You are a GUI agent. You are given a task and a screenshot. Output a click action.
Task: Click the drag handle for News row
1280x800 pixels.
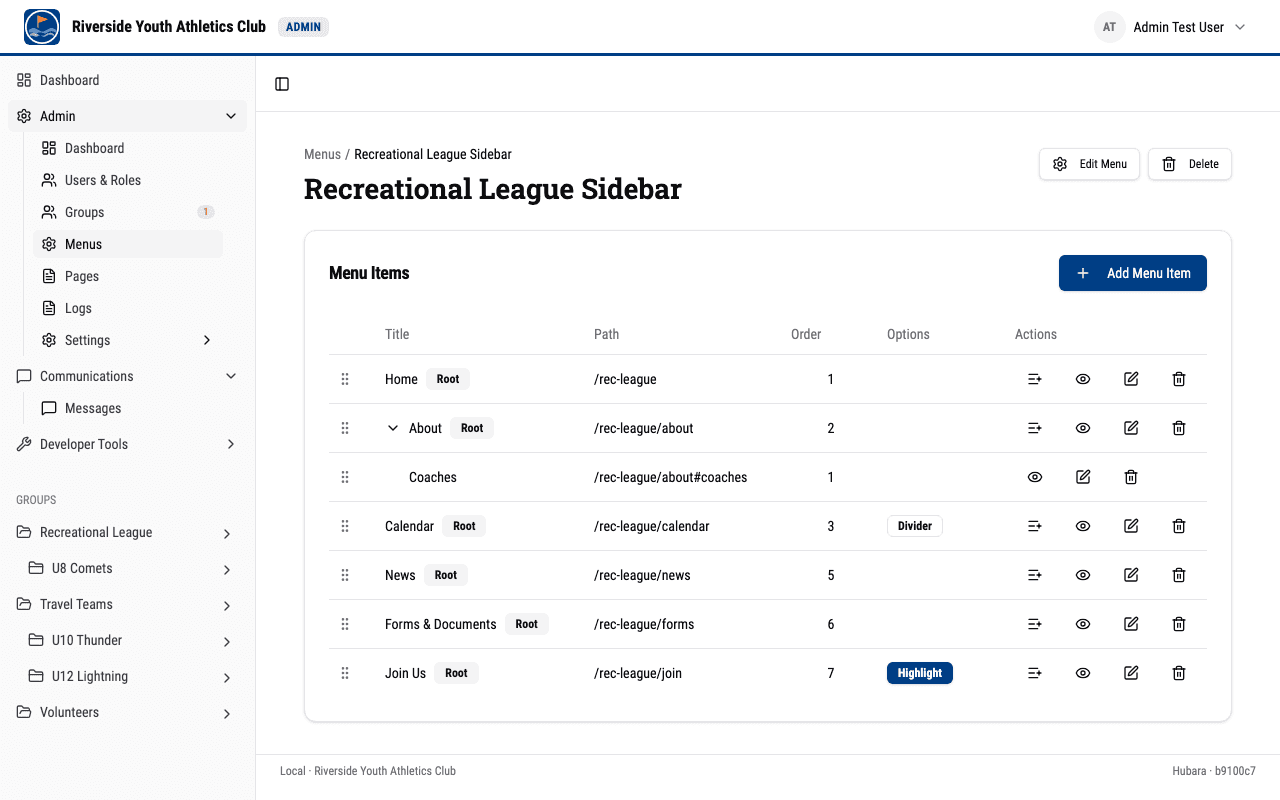[x=345, y=575]
